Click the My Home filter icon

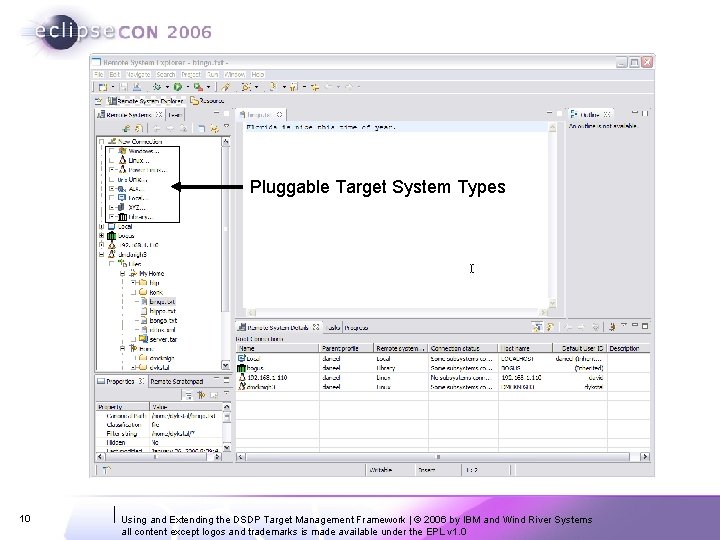[x=133, y=273]
